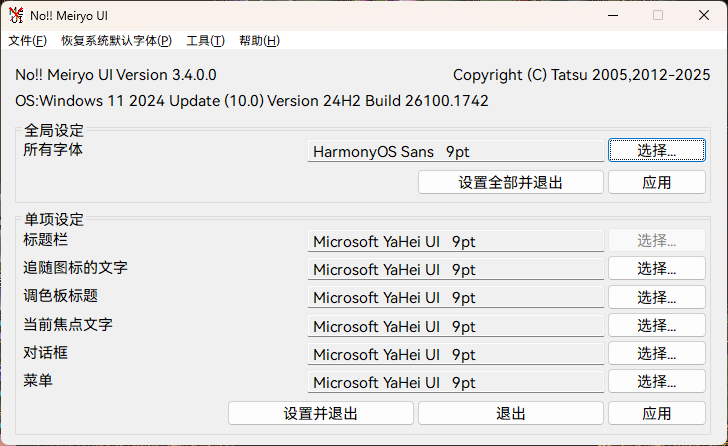Choose font for 调色板标题
The width and height of the screenshot is (728, 446).
click(657, 297)
